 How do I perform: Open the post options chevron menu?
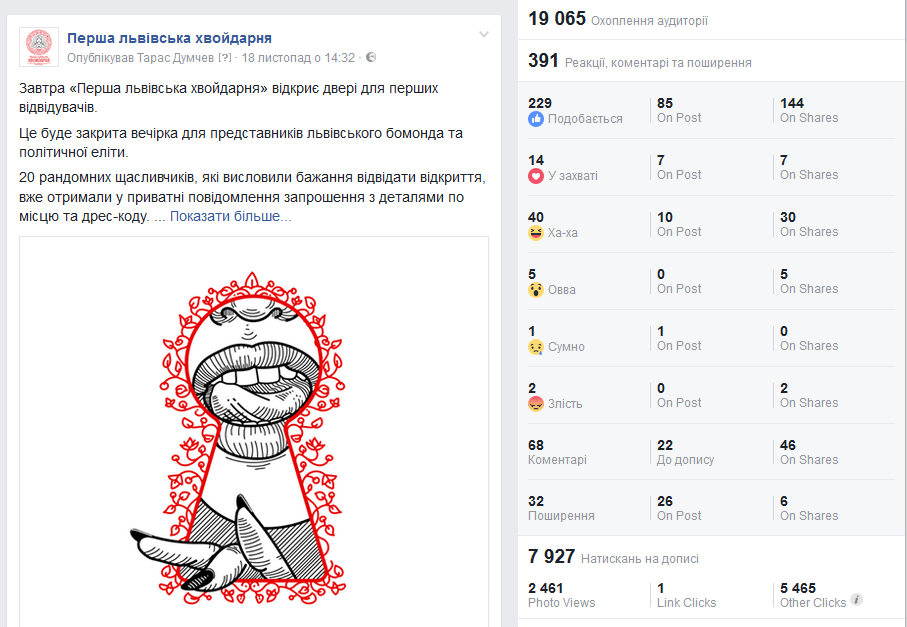484,35
